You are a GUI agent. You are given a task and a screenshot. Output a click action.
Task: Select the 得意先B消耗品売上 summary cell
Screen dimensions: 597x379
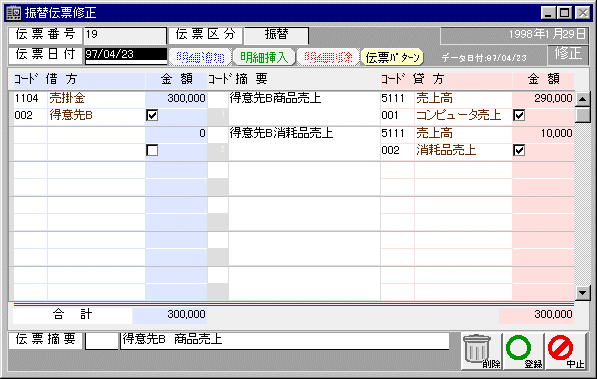(x=304, y=133)
